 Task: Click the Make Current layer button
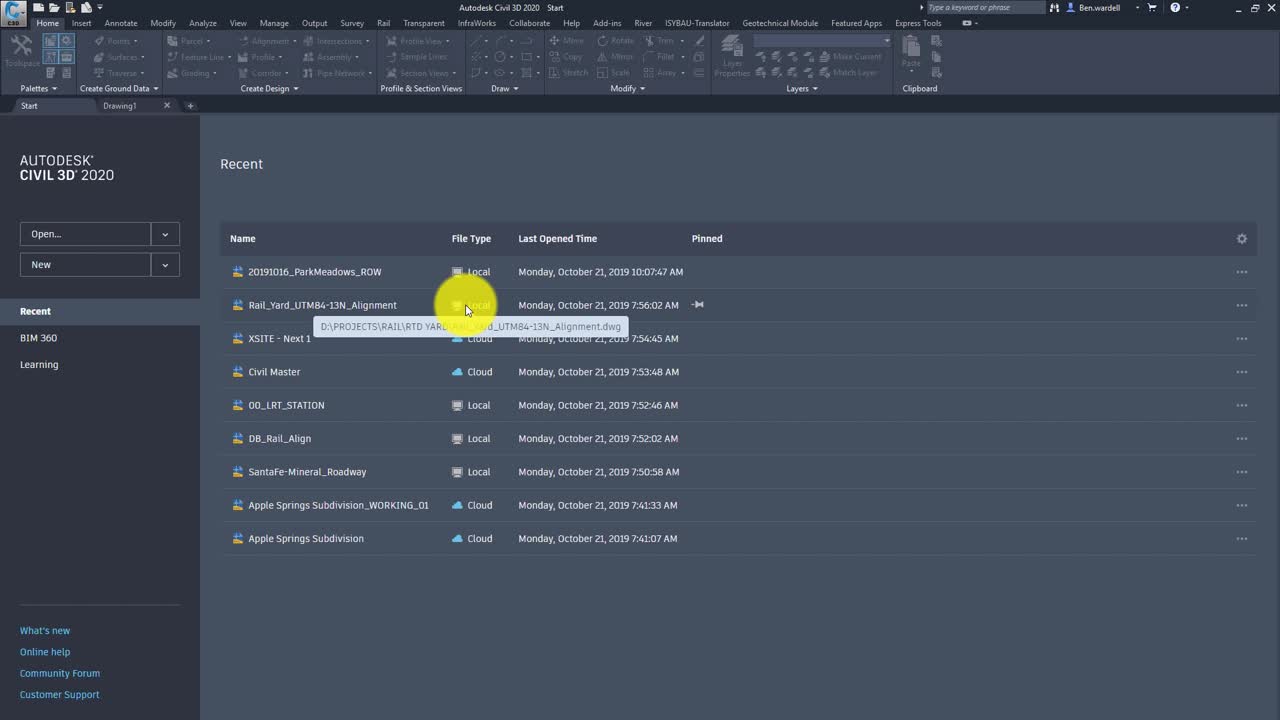coord(849,57)
